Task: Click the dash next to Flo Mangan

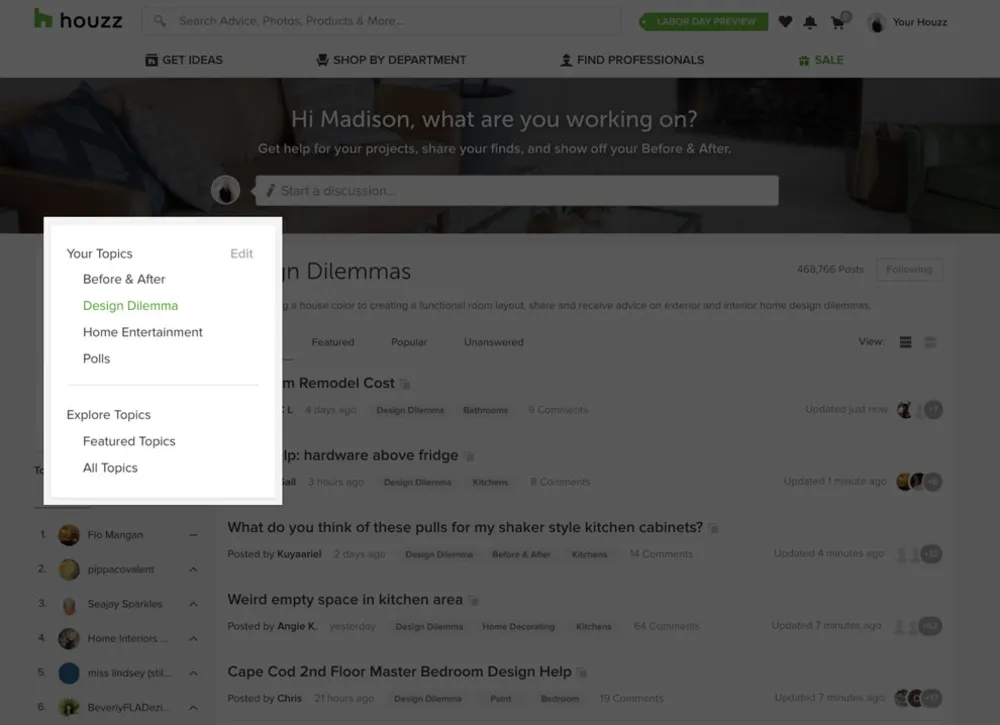Action: [x=193, y=535]
